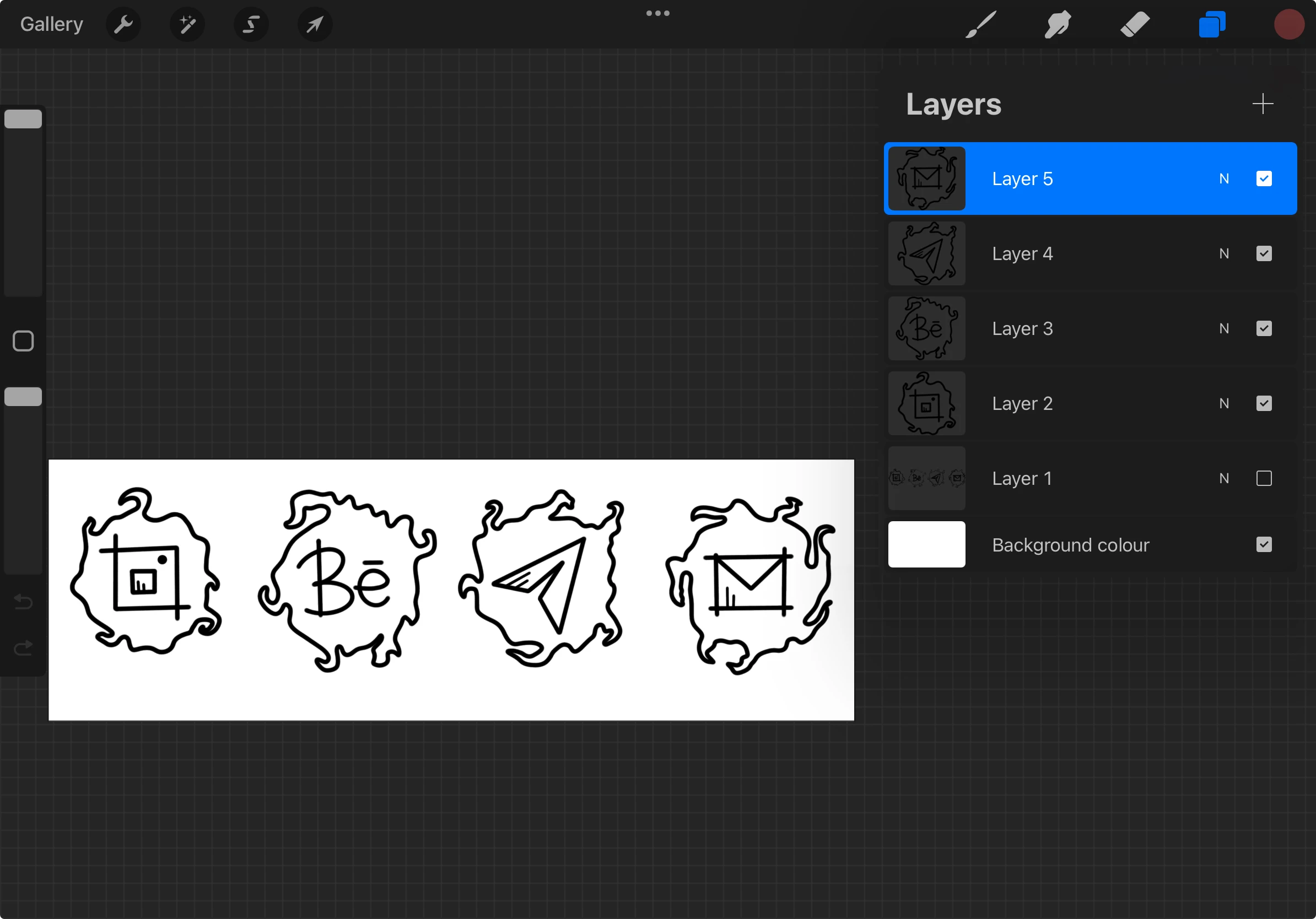Screen dimensions: 1316x919
Task: Add a new layer with plus icon
Action: pyautogui.click(x=1263, y=104)
